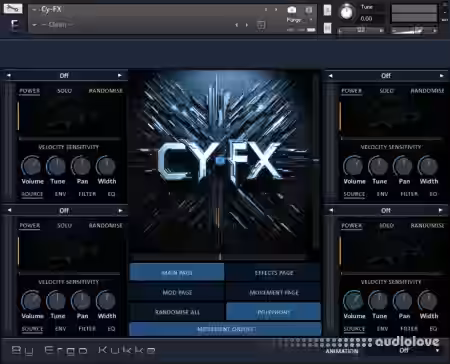Select the FILTER tab on the top-right layer
The width and height of the screenshot is (450, 364).
(x=409, y=194)
